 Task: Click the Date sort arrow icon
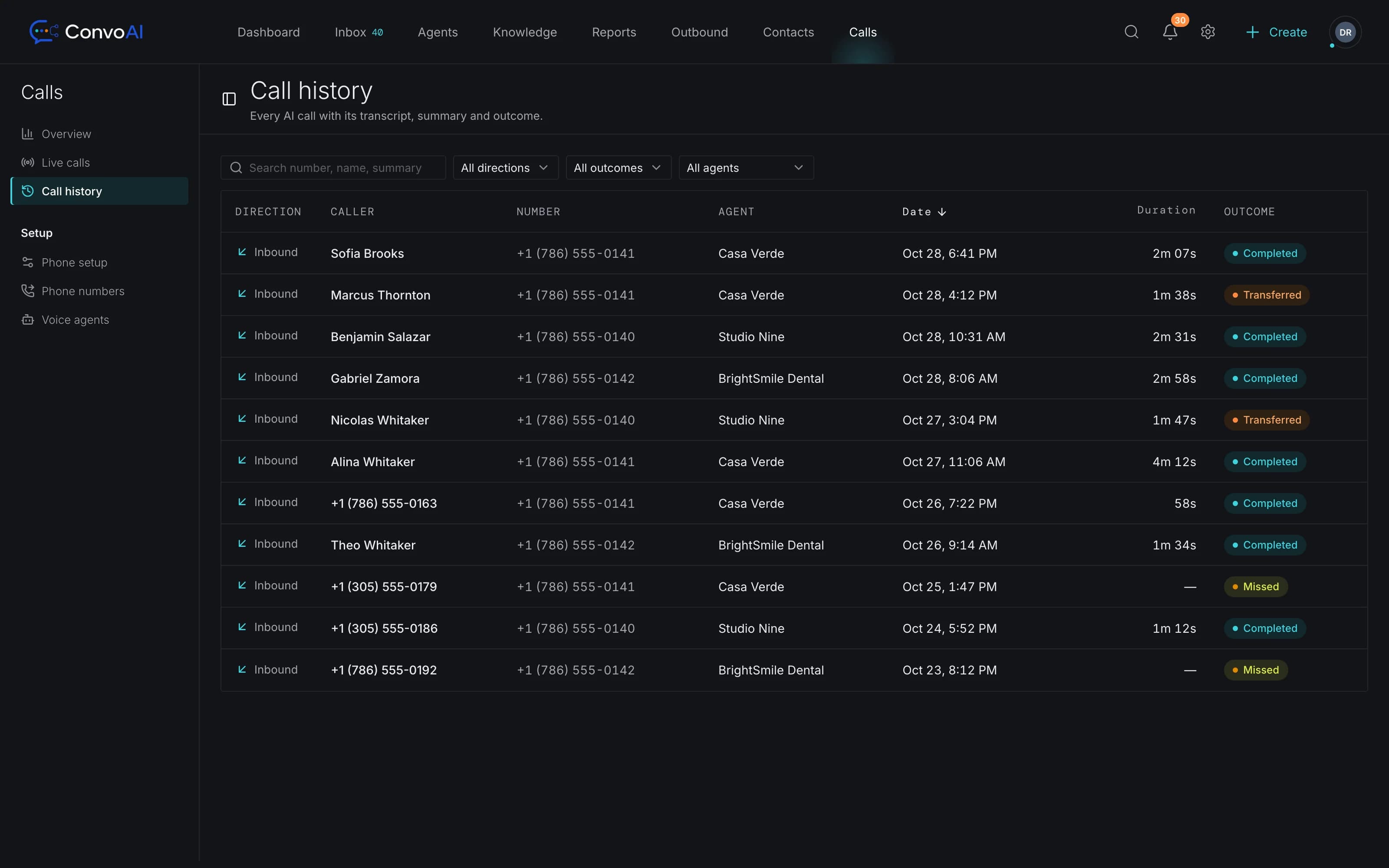(942, 212)
